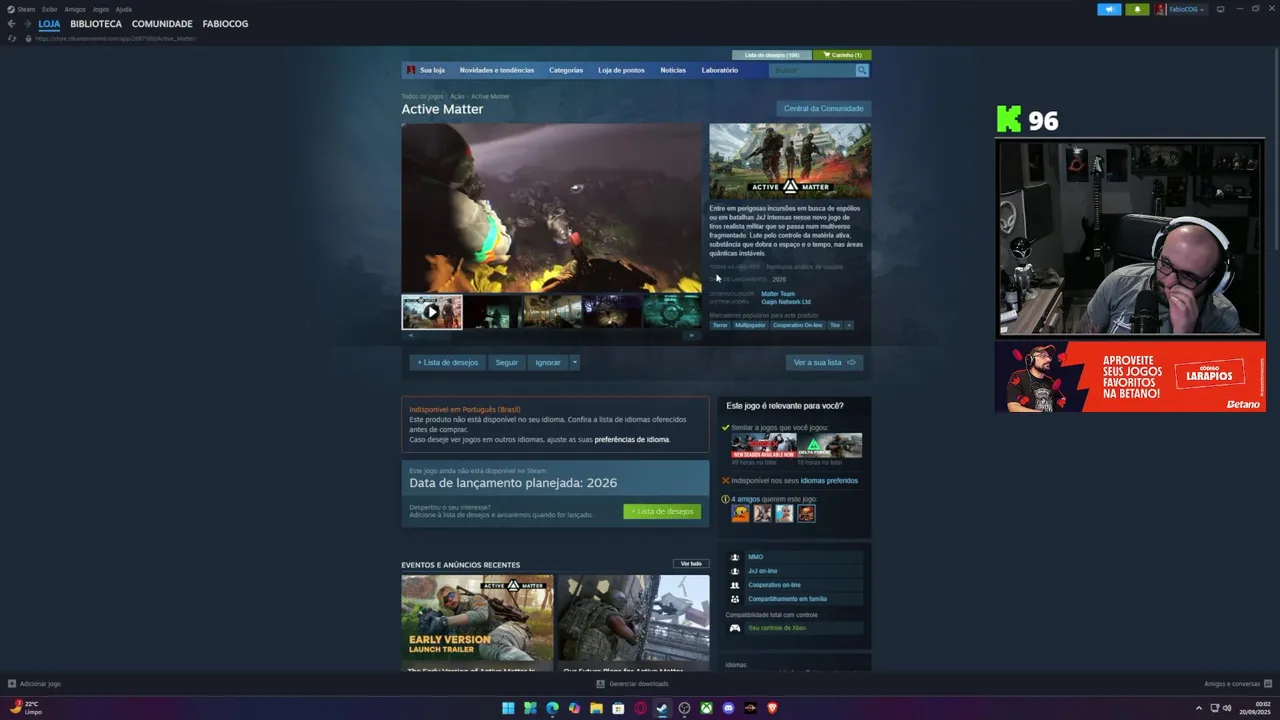Click Ver a sua lista button
Screen dimensions: 1280x720
[x=824, y=362]
